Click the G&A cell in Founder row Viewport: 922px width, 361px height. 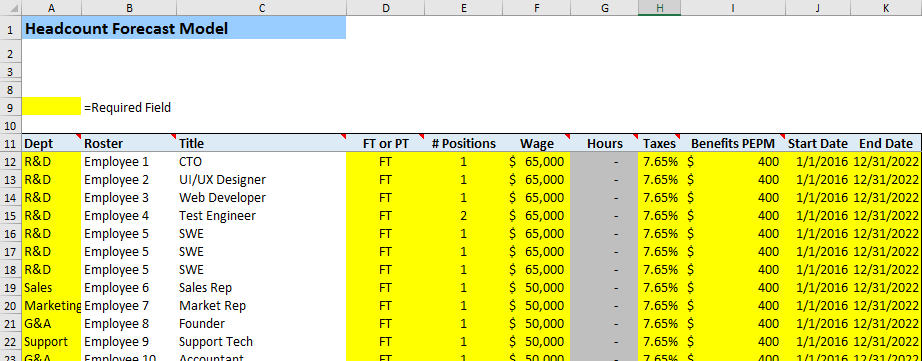(x=52, y=324)
